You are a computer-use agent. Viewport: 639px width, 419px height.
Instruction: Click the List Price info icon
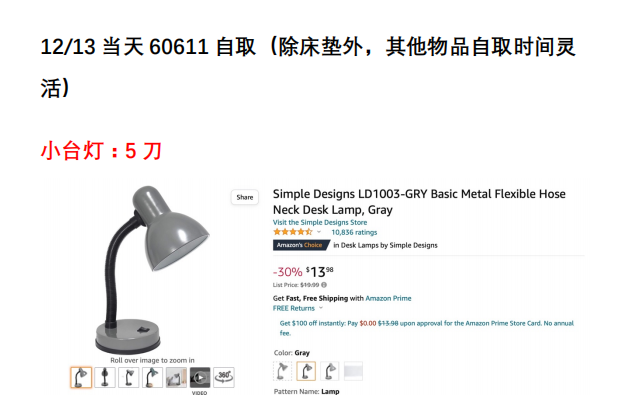[324, 285]
